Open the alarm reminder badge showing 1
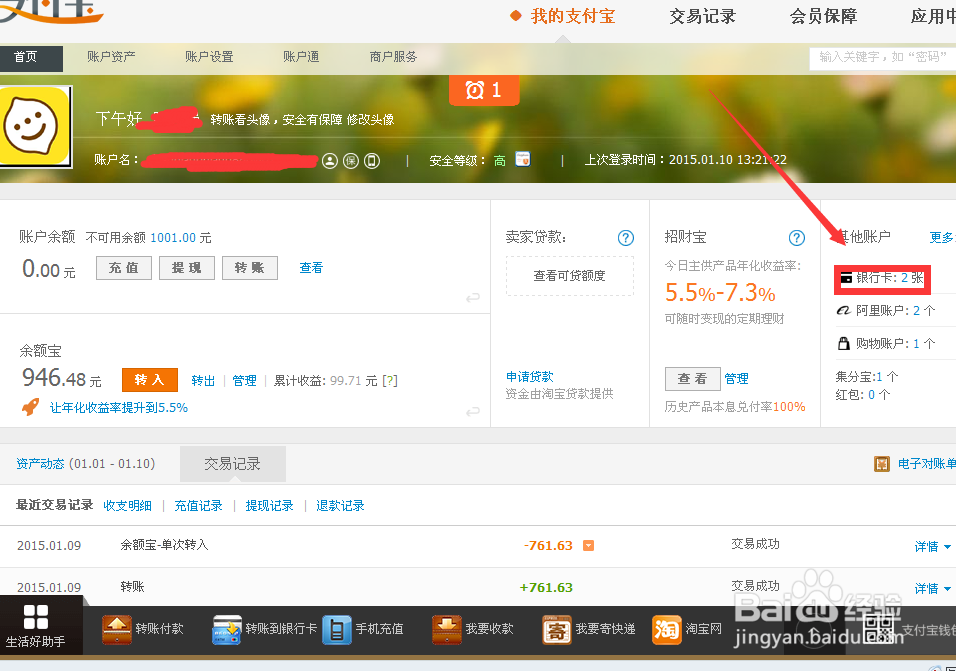This screenshot has width=956, height=671. [484, 90]
